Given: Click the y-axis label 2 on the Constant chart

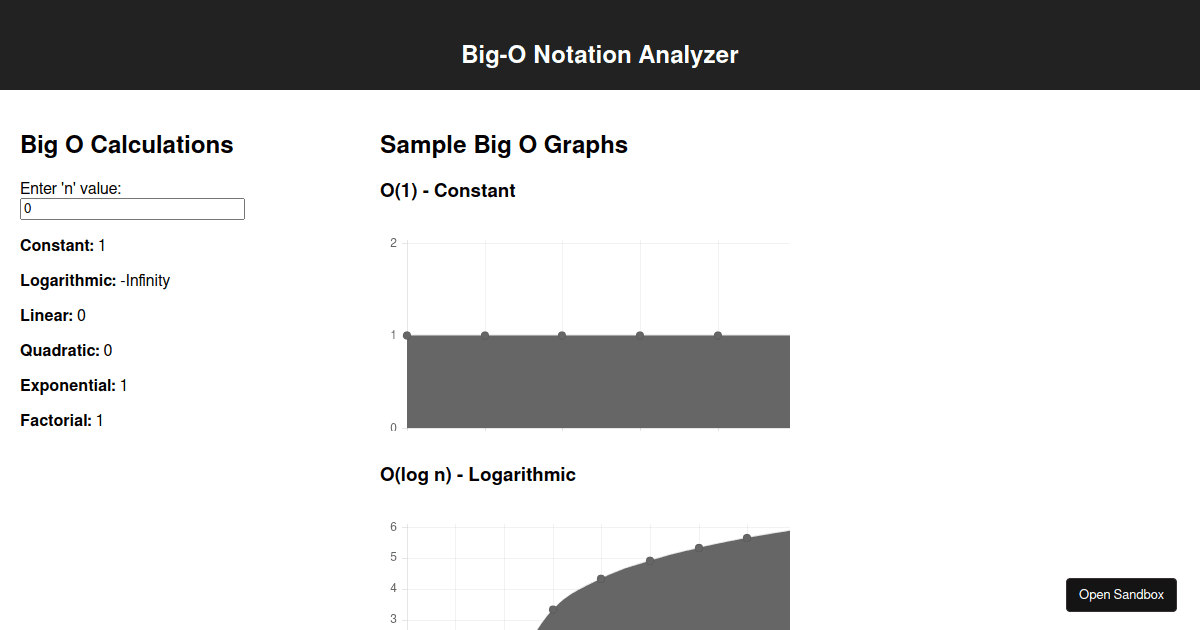Looking at the screenshot, I should [x=393, y=242].
